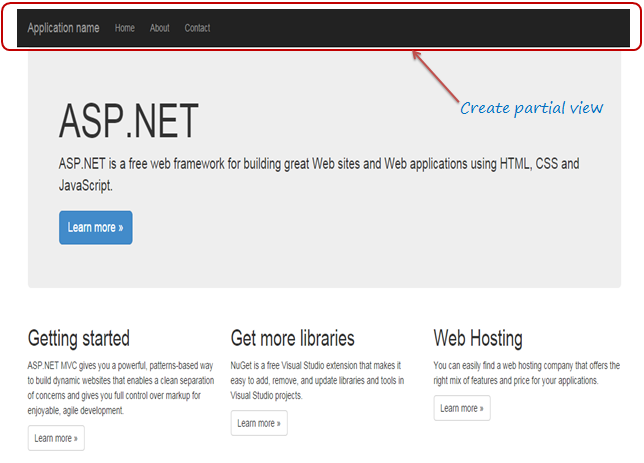Open the Home navigation item
The height and width of the screenshot is (463, 644).
(x=124, y=28)
